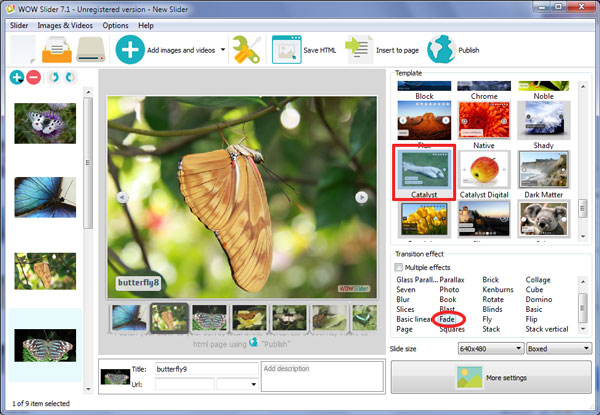
Task: Click the transition effects scrollbar down arrow
Action: tap(583, 329)
